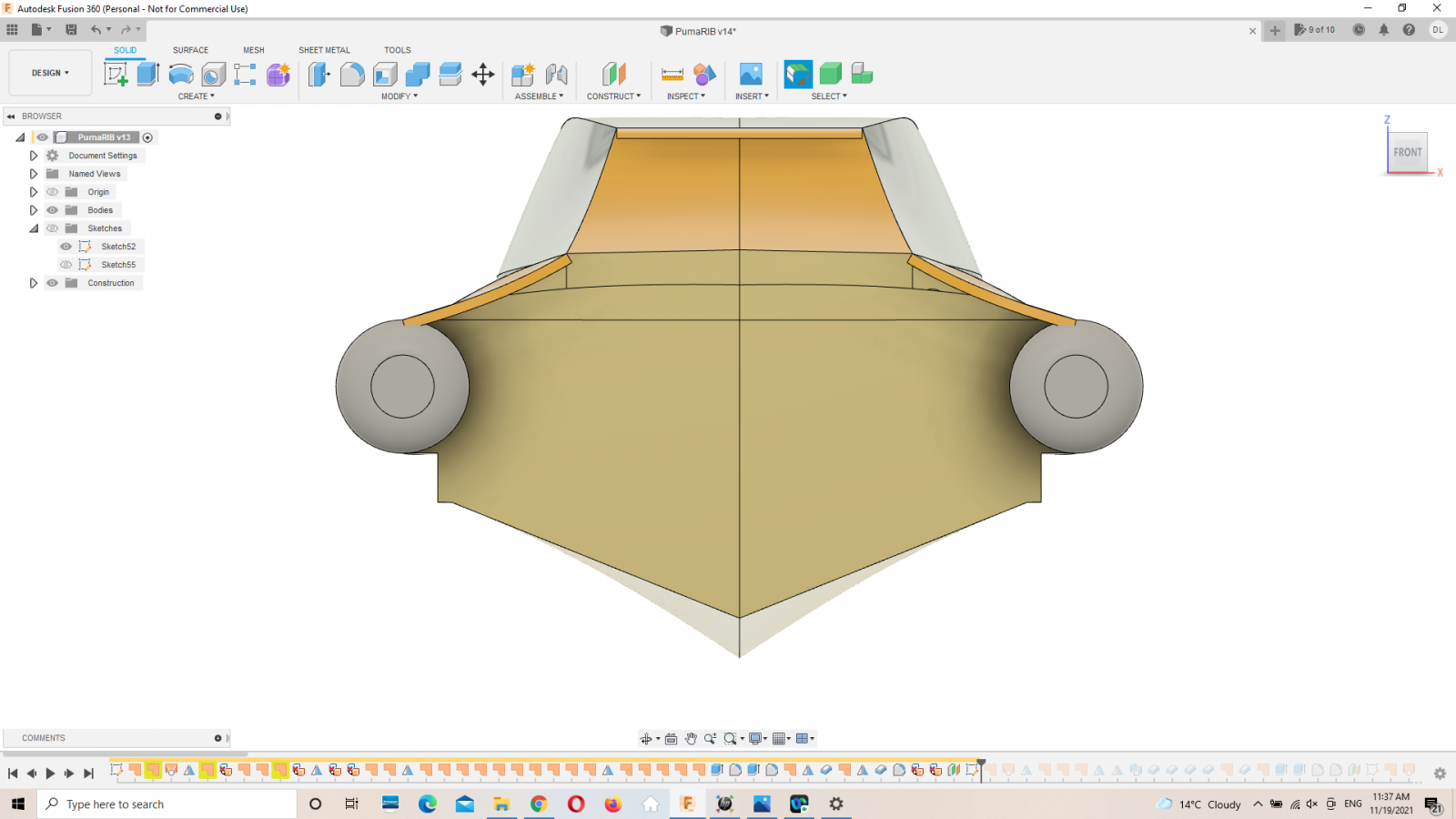Toggle visibility of Sketches folder
The image size is (1456, 819).
coord(53,228)
